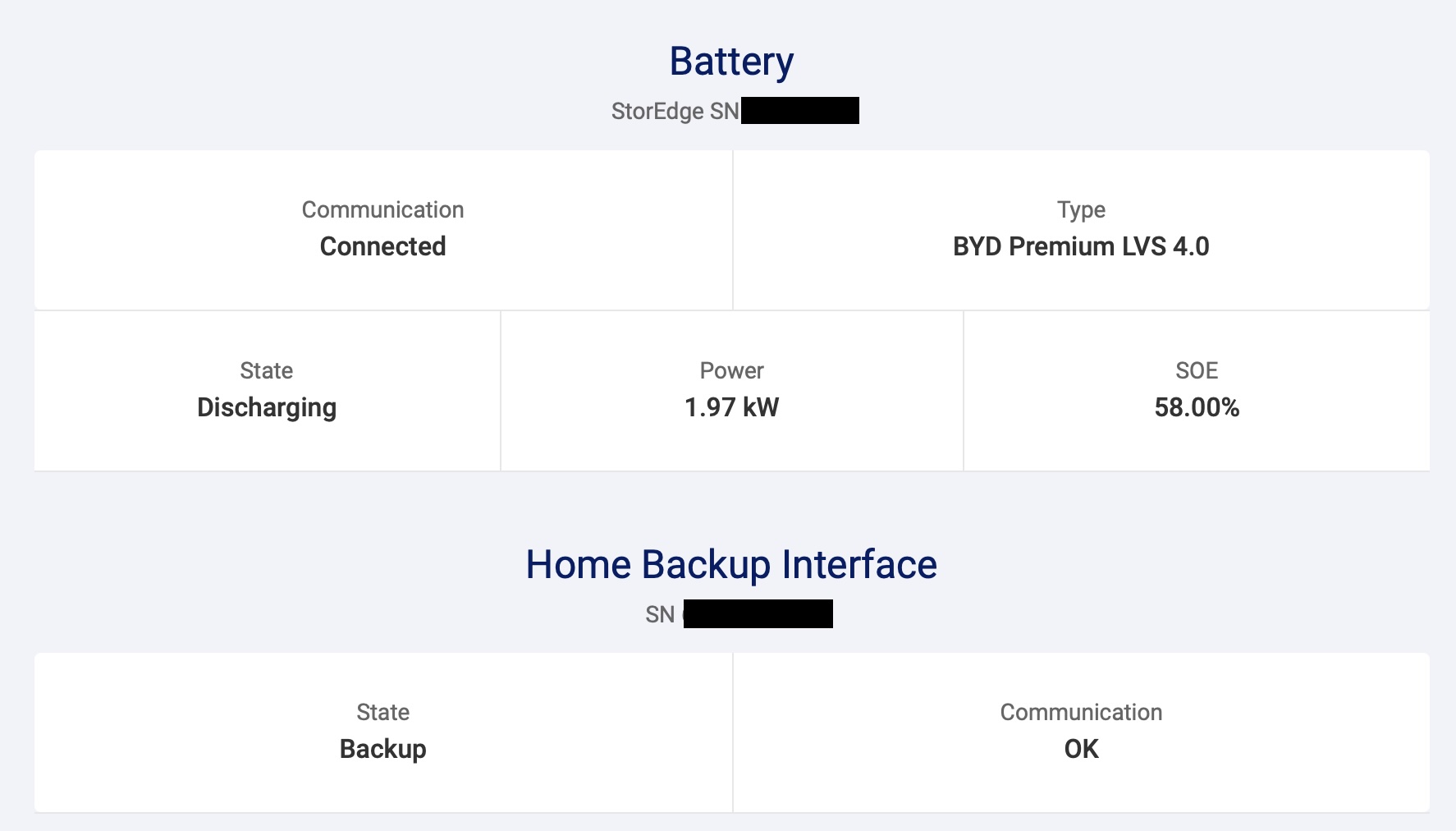Click the battery State label
This screenshot has height=831, width=1456.
[x=266, y=370]
